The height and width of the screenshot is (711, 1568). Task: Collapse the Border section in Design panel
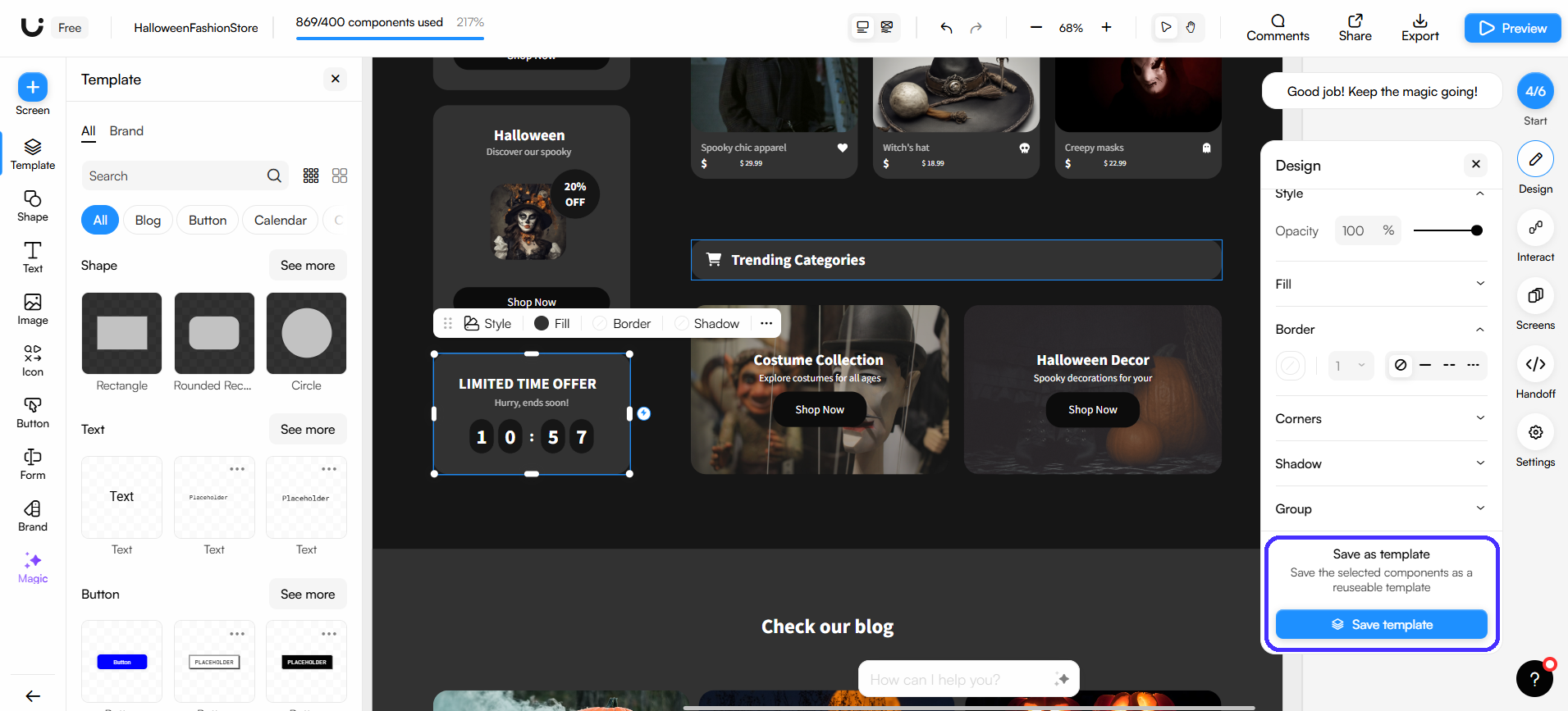click(1480, 329)
